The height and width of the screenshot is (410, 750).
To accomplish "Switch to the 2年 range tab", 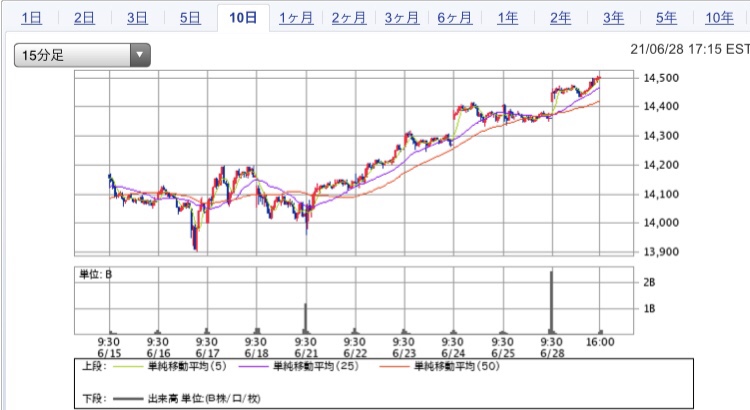I will coord(560,18).
